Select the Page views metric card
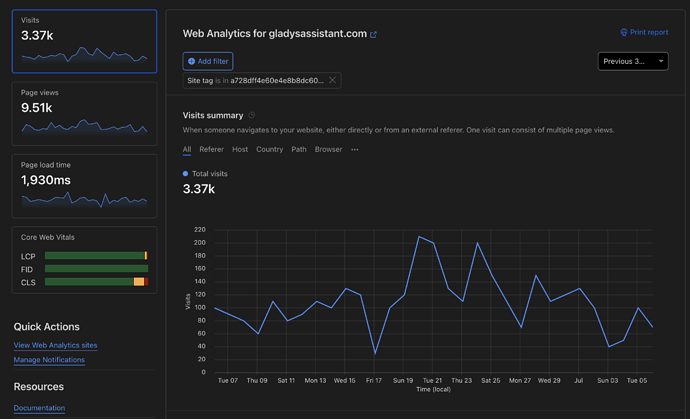This screenshot has width=690, height=419. pos(84,114)
